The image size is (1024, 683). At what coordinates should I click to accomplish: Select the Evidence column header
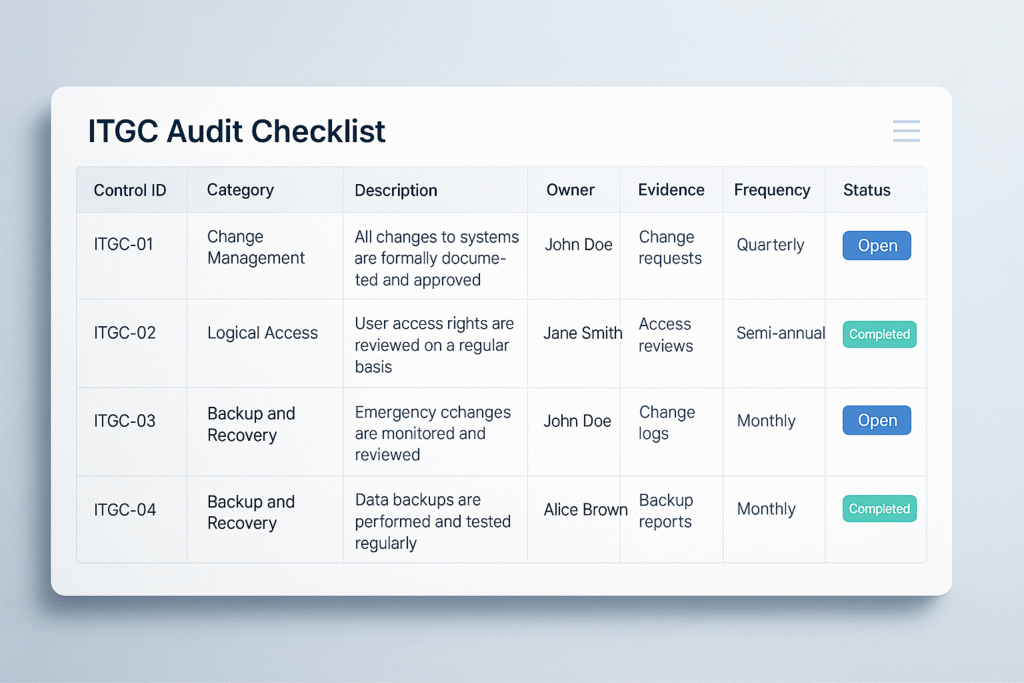tap(670, 190)
